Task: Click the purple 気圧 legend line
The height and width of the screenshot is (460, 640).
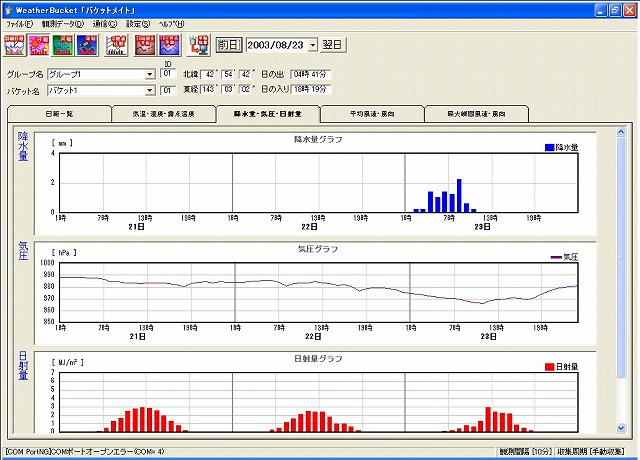Action: click(x=556, y=257)
